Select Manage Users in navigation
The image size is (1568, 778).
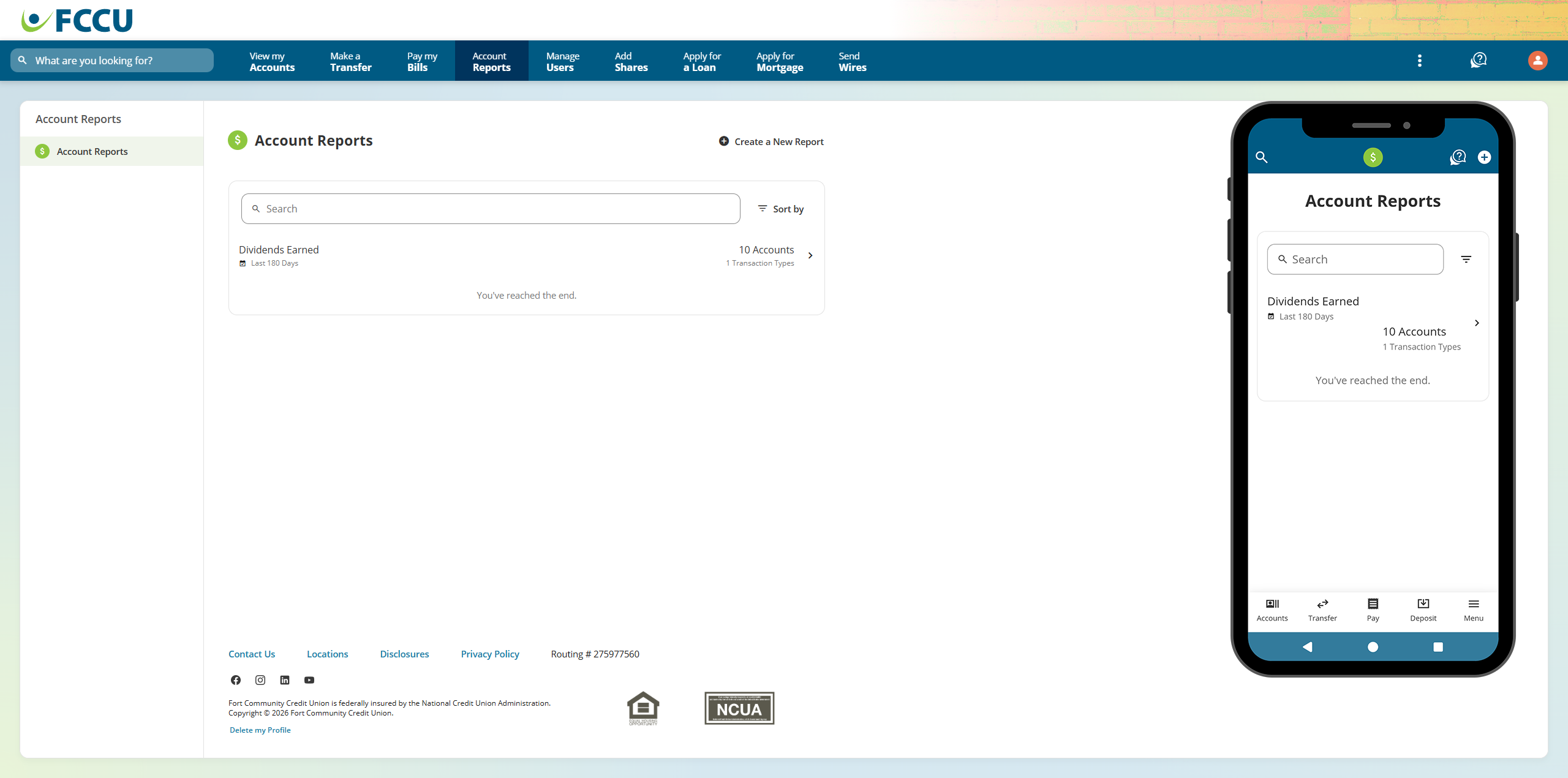pyautogui.click(x=562, y=61)
